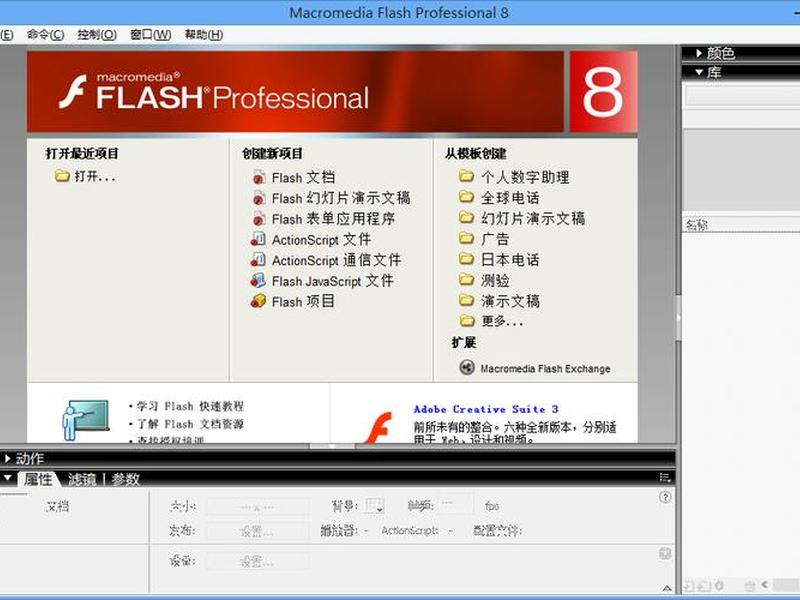Switch to the 参数 tab
800x600 pixels.
[126, 479]
